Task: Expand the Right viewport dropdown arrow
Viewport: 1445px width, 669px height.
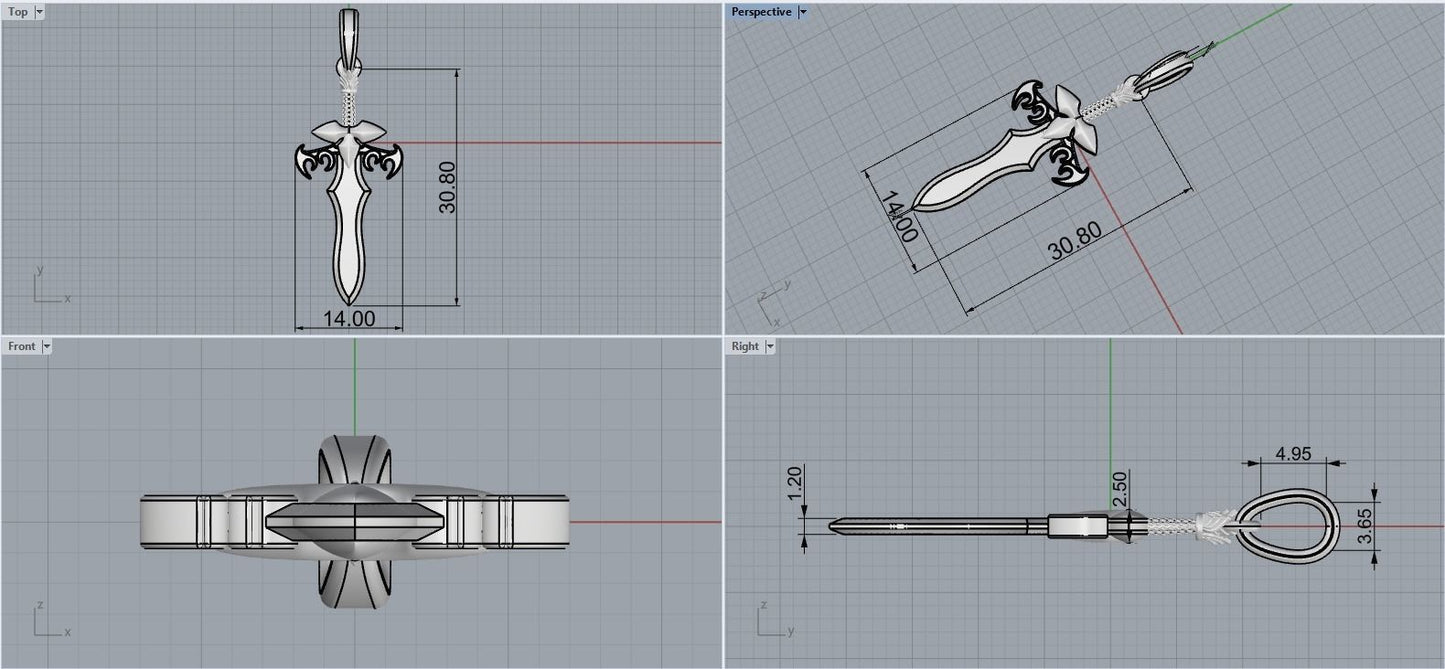Action: (x=769, y=346)
